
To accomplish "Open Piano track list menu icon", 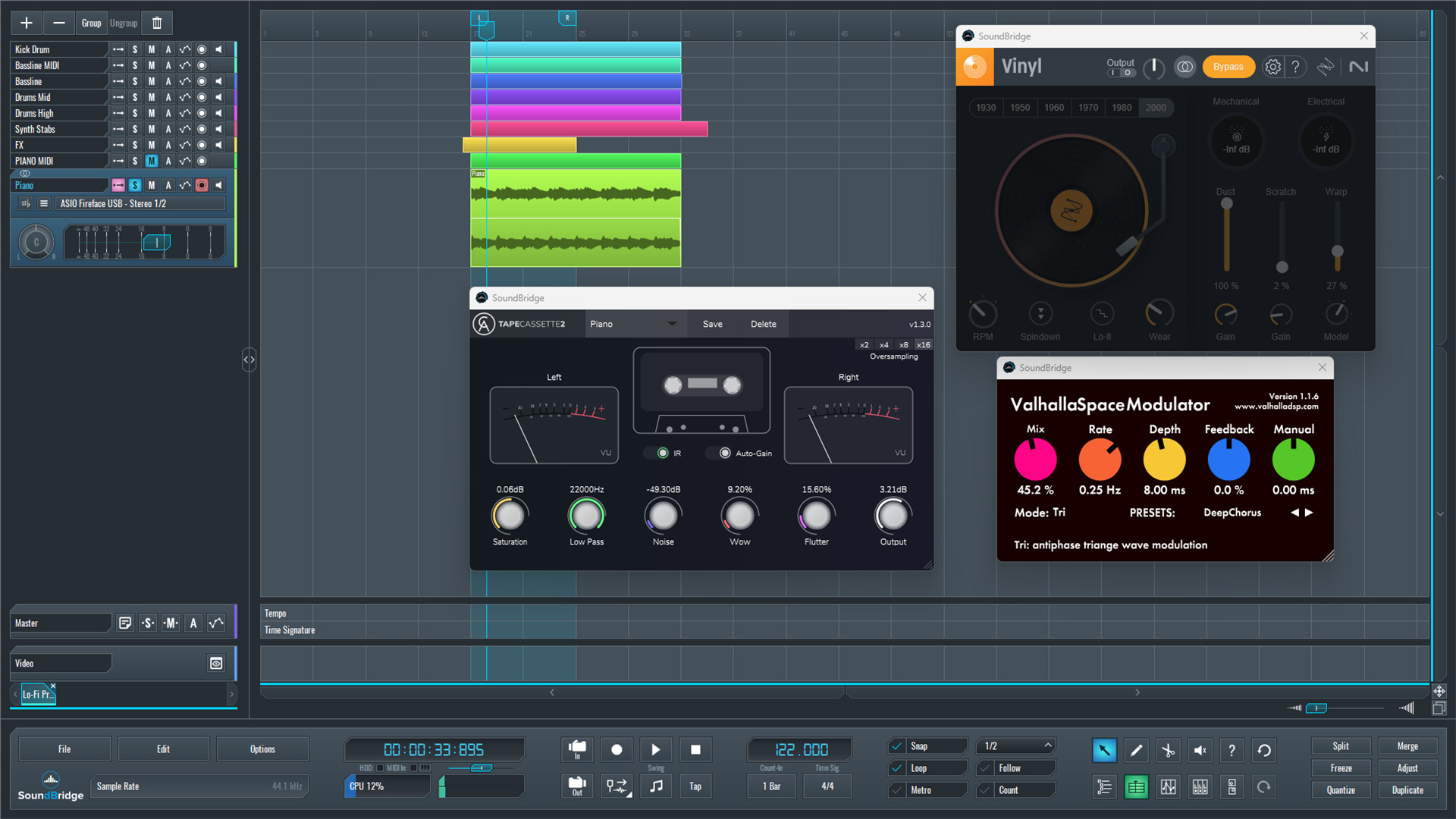I will (44, 203).
